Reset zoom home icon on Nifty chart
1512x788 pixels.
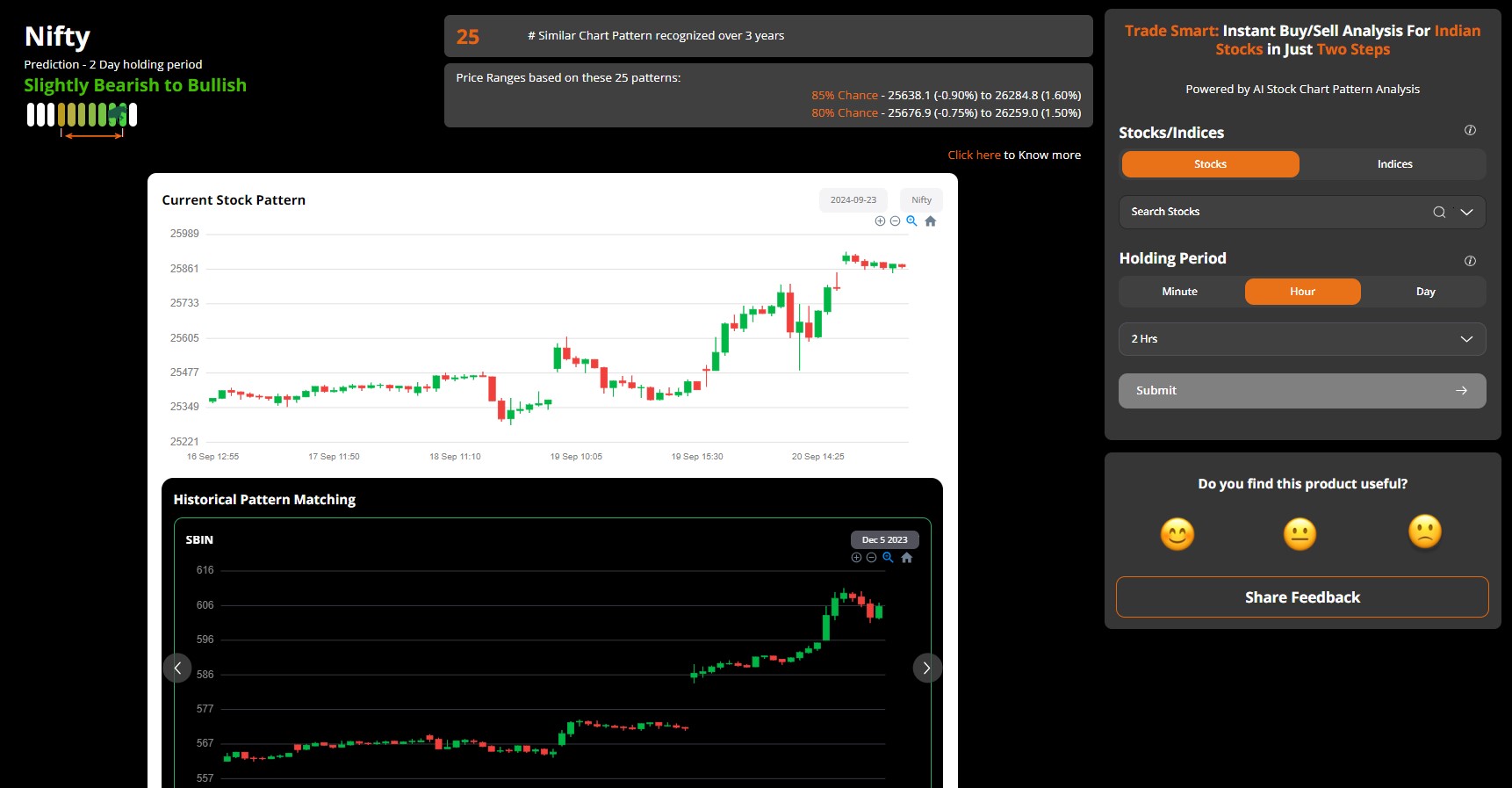pos(931,221)
